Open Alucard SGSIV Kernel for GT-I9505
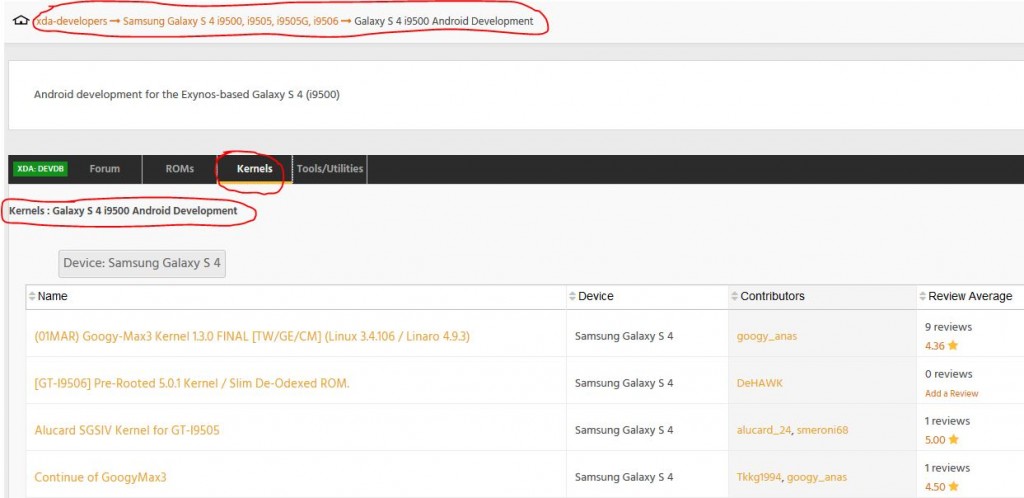Image resolution: width=1024 pixels, height=498 pixels. [x=127, y=430]
